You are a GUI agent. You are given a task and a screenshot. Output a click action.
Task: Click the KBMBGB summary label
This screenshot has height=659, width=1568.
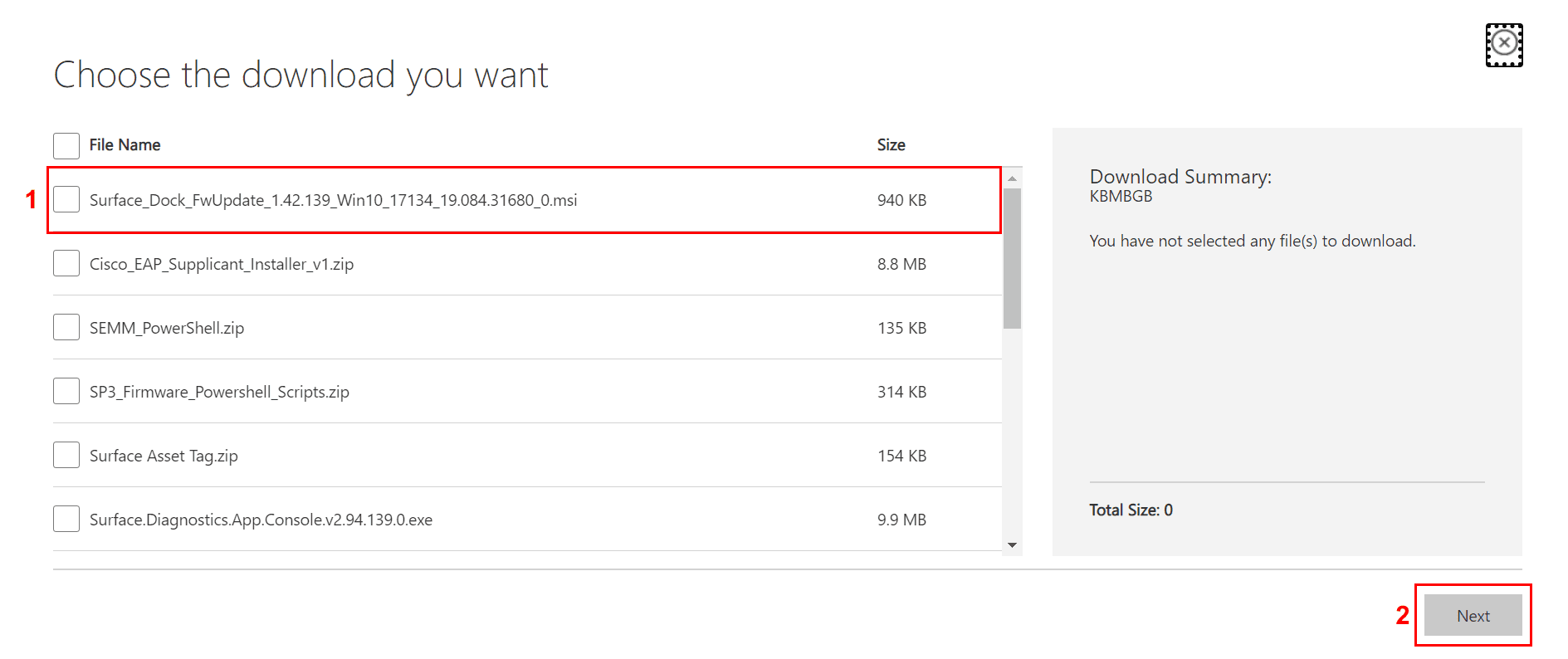tap(1121, 197)
